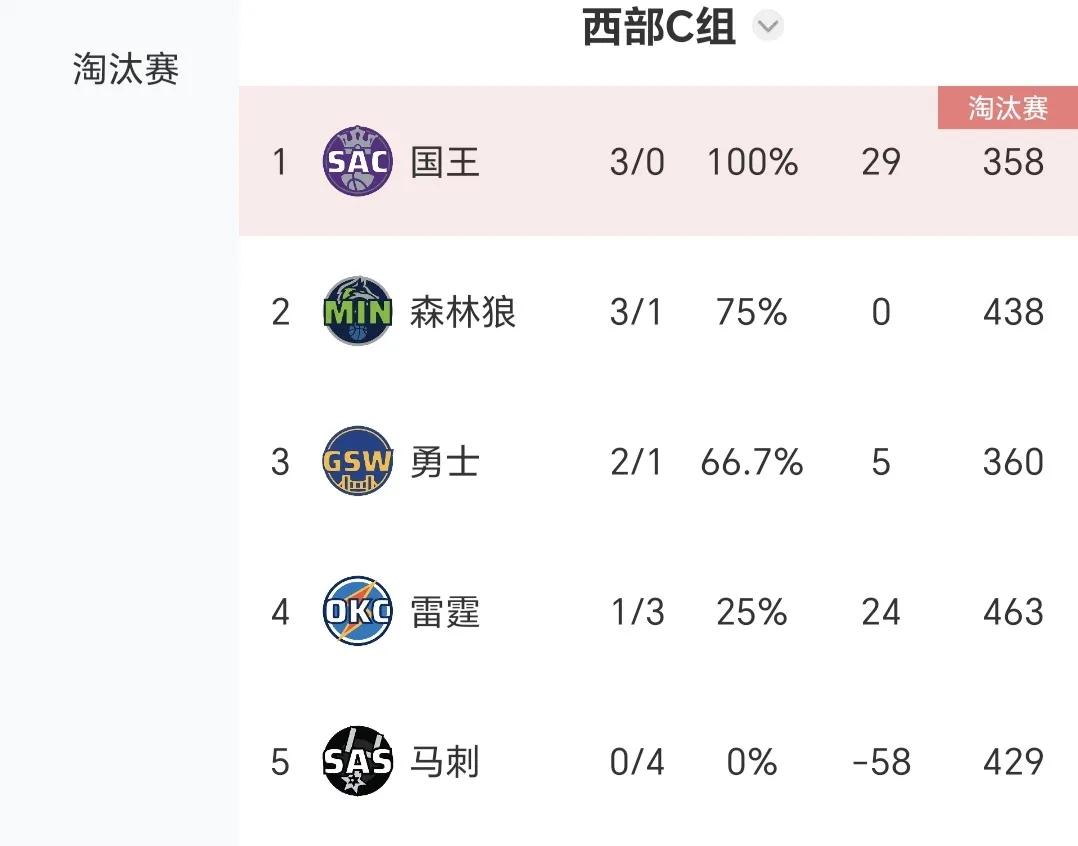1078x846 pixels.
Task: Click the Kings 3/0 record cell
Action: (637, 162)
